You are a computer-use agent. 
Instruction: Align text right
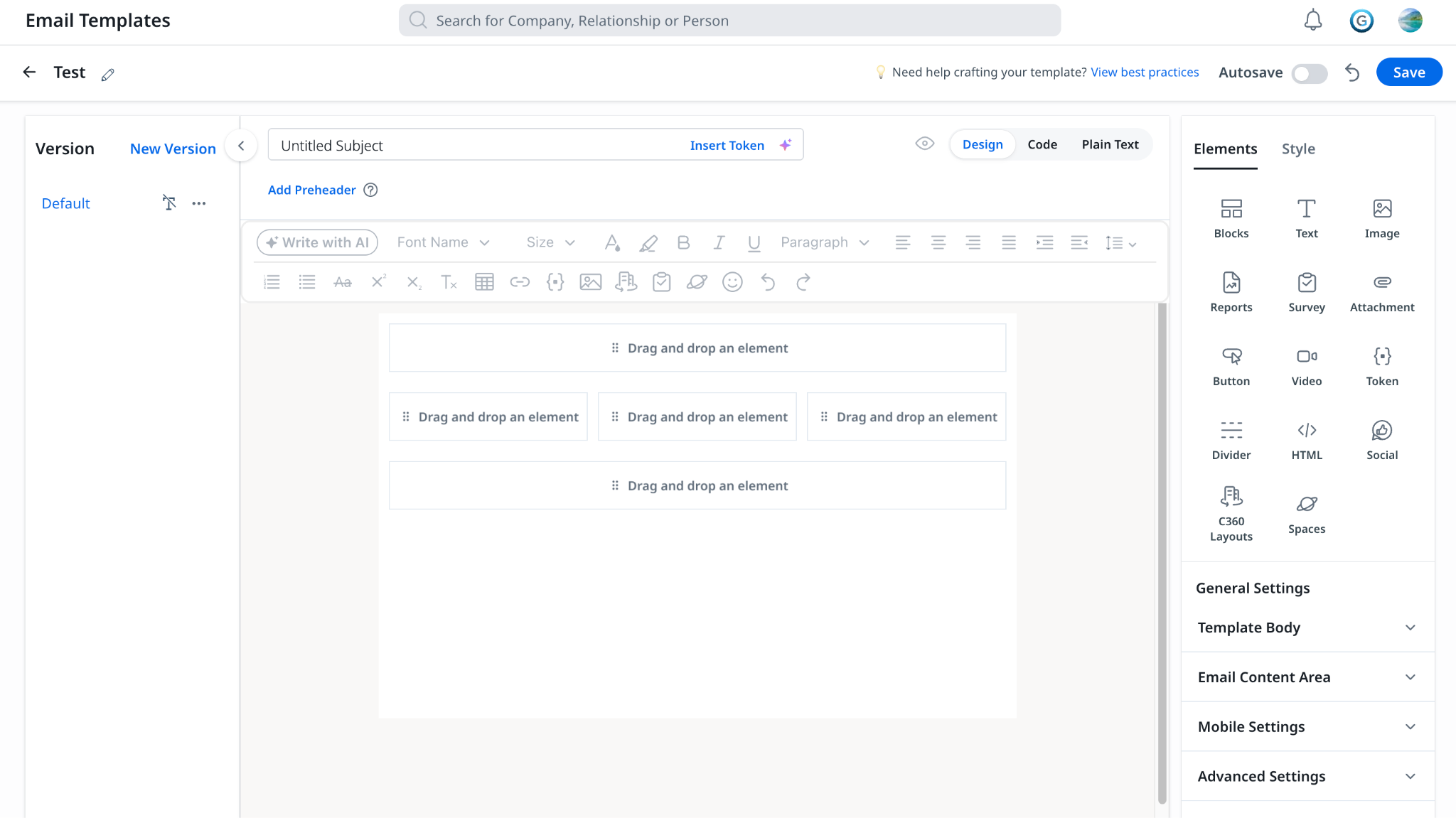(x=973, y=243)
